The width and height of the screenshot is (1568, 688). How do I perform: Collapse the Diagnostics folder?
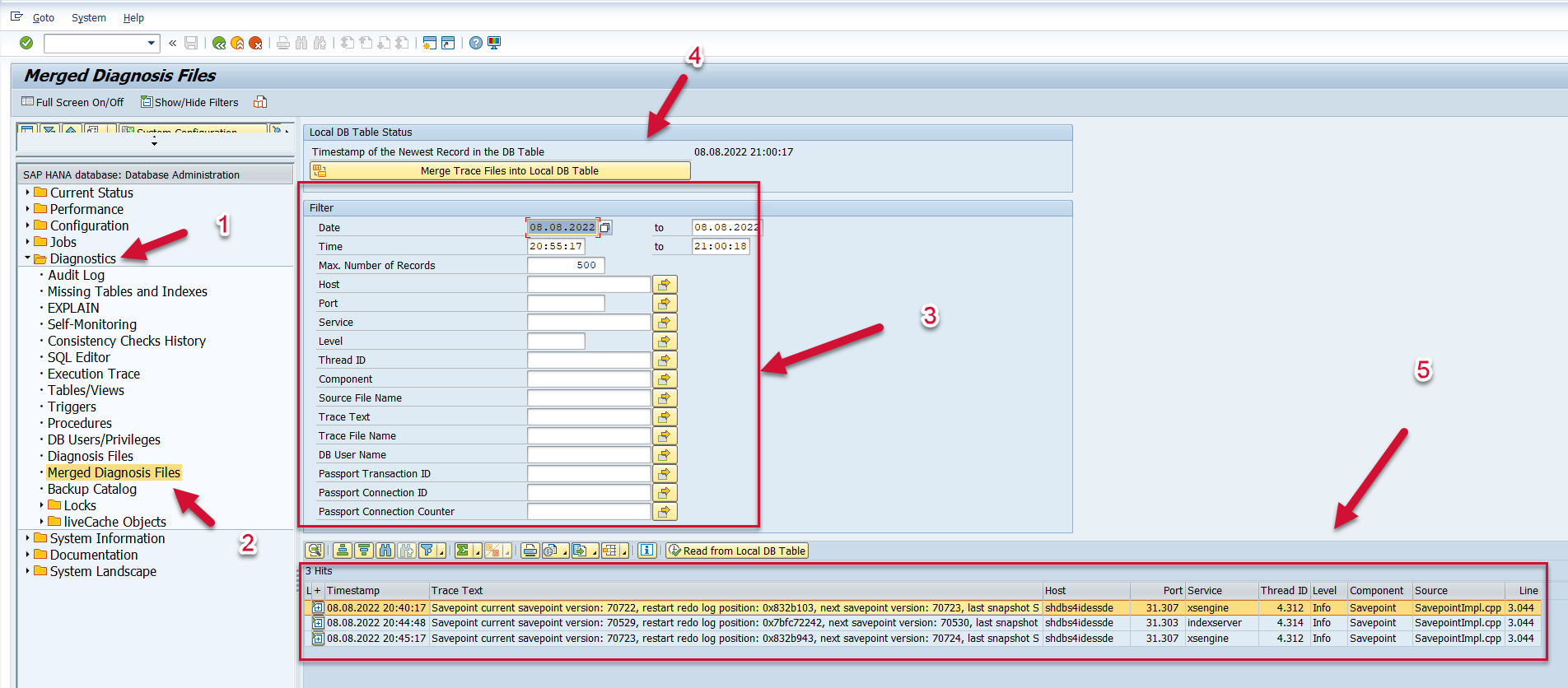(27, 258)
